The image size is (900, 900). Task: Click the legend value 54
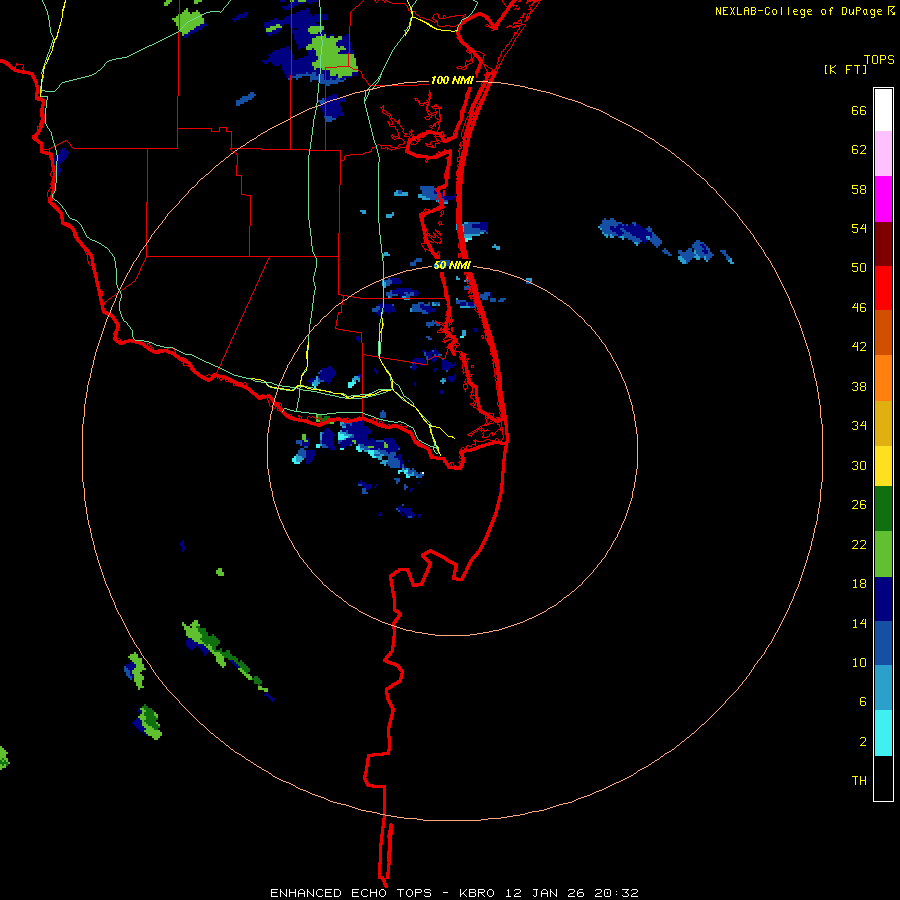(x=859, y=228)
